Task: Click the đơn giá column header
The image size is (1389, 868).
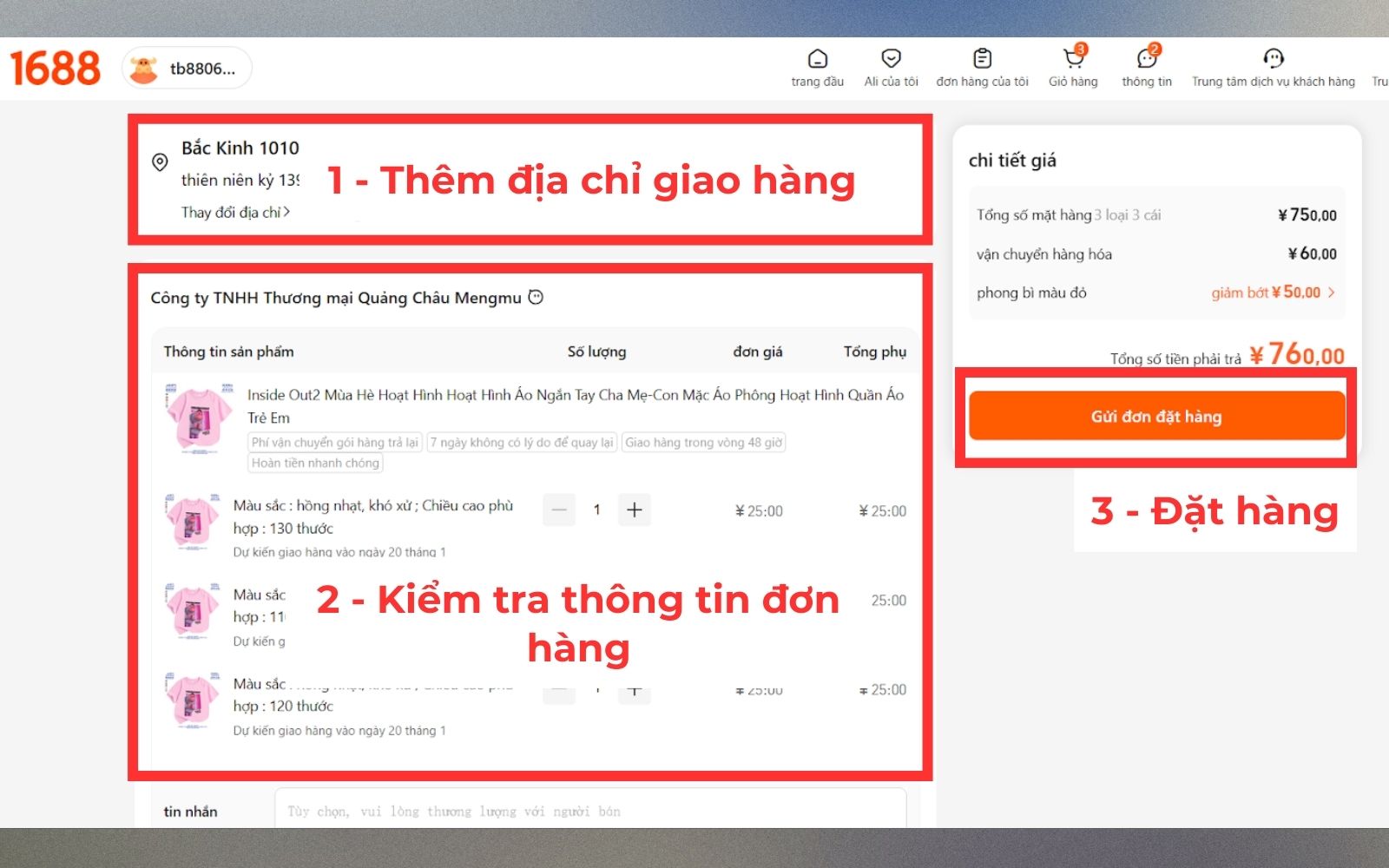Action: (x=758, y=352)
